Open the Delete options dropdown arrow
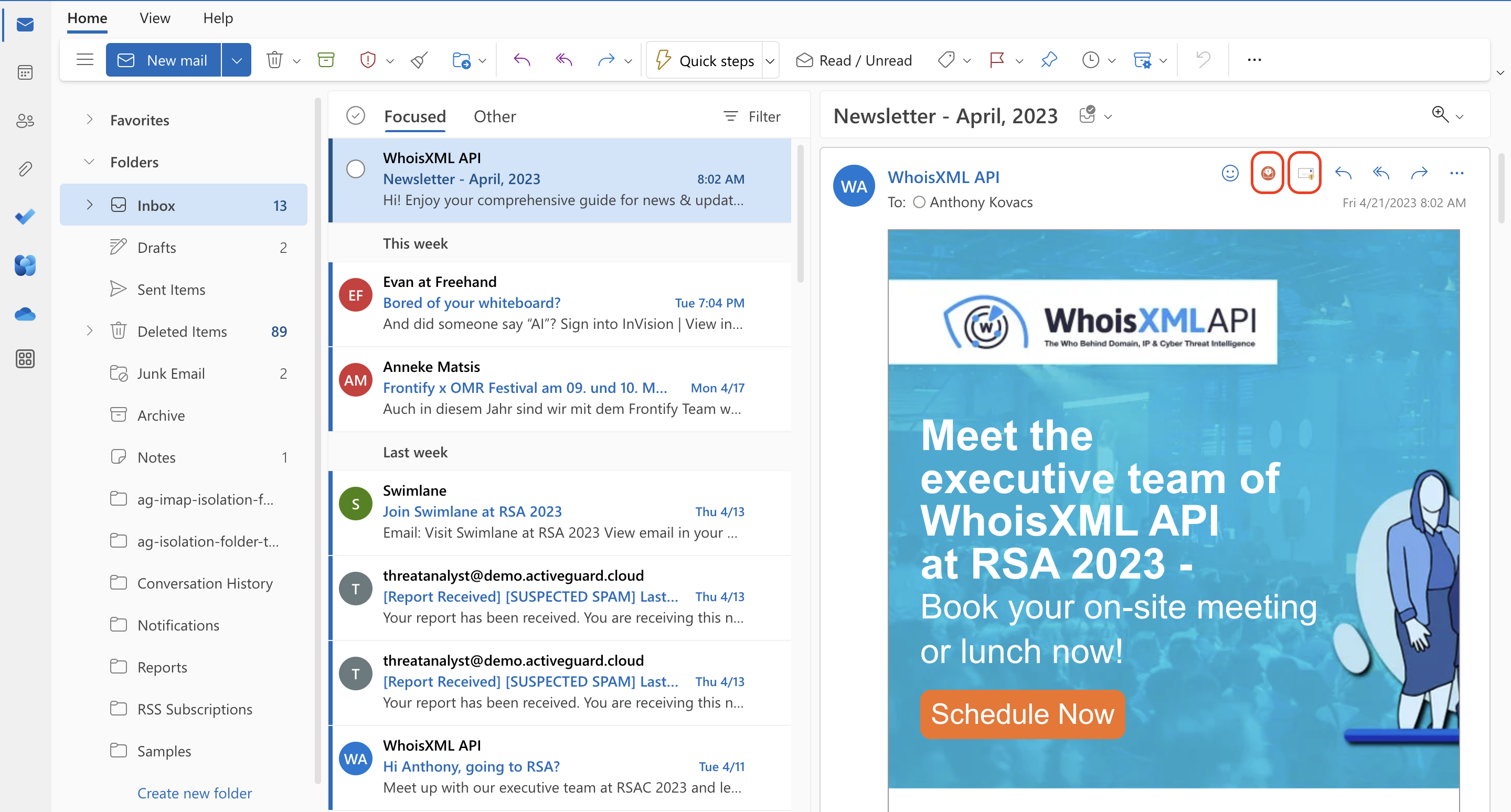1511x812 pixels. (296, 60)
